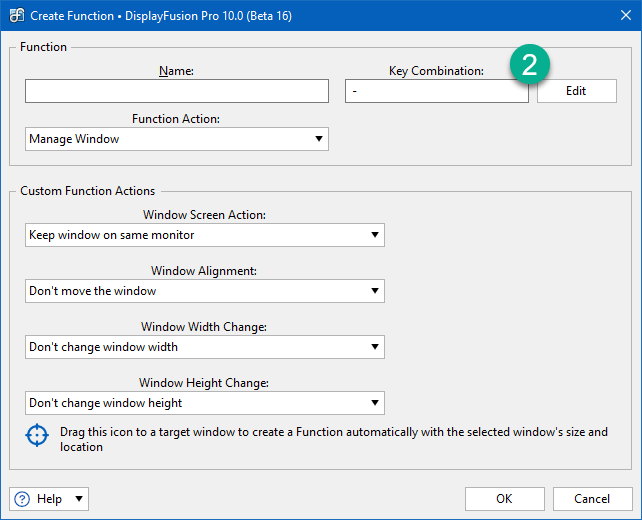Viewport: 642px width, 520px height.
Task: Expand the Window Alignment combo box
Action: coord(205,291)
